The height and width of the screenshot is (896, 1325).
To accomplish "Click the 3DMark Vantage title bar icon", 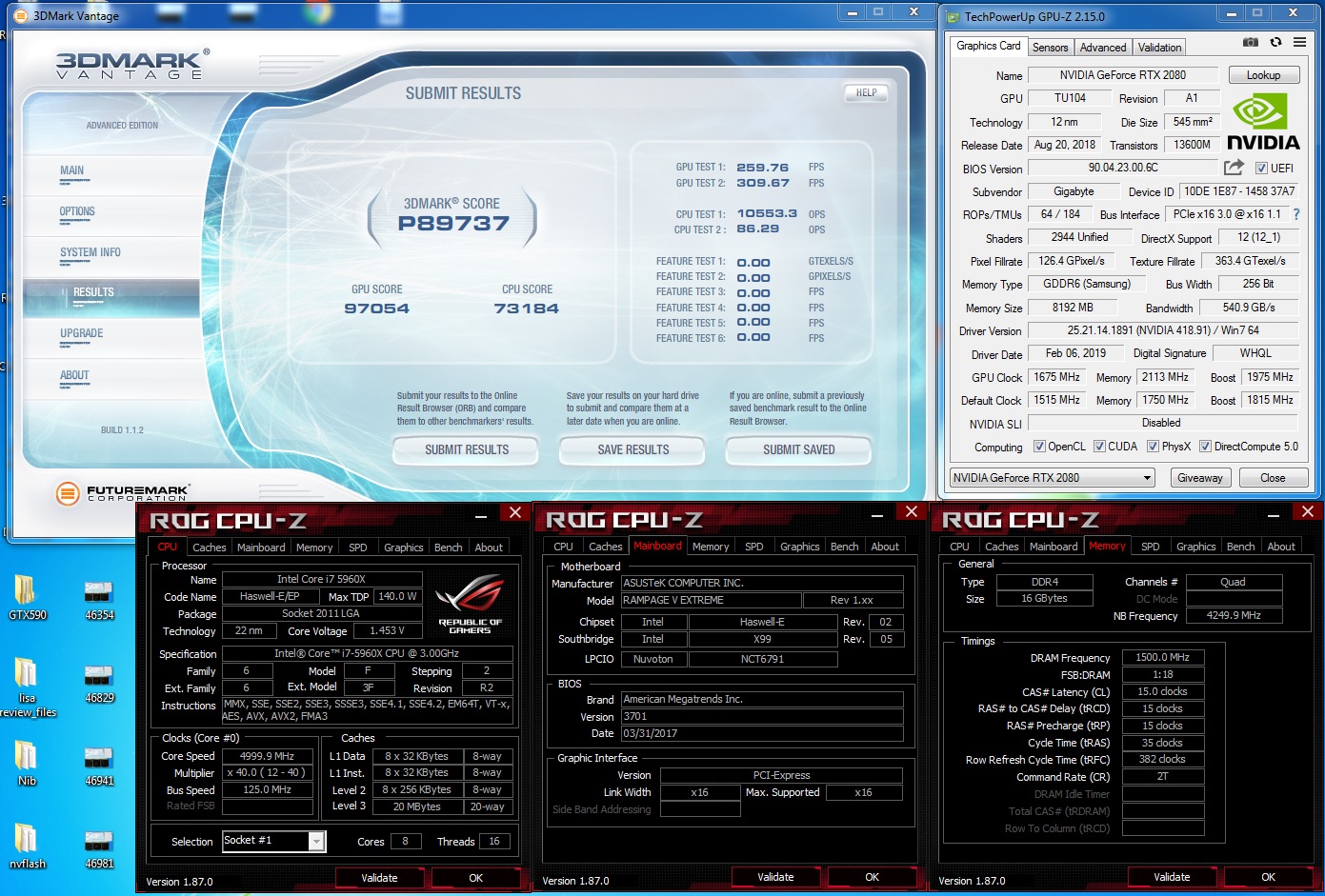I will [x=22, y=15].
